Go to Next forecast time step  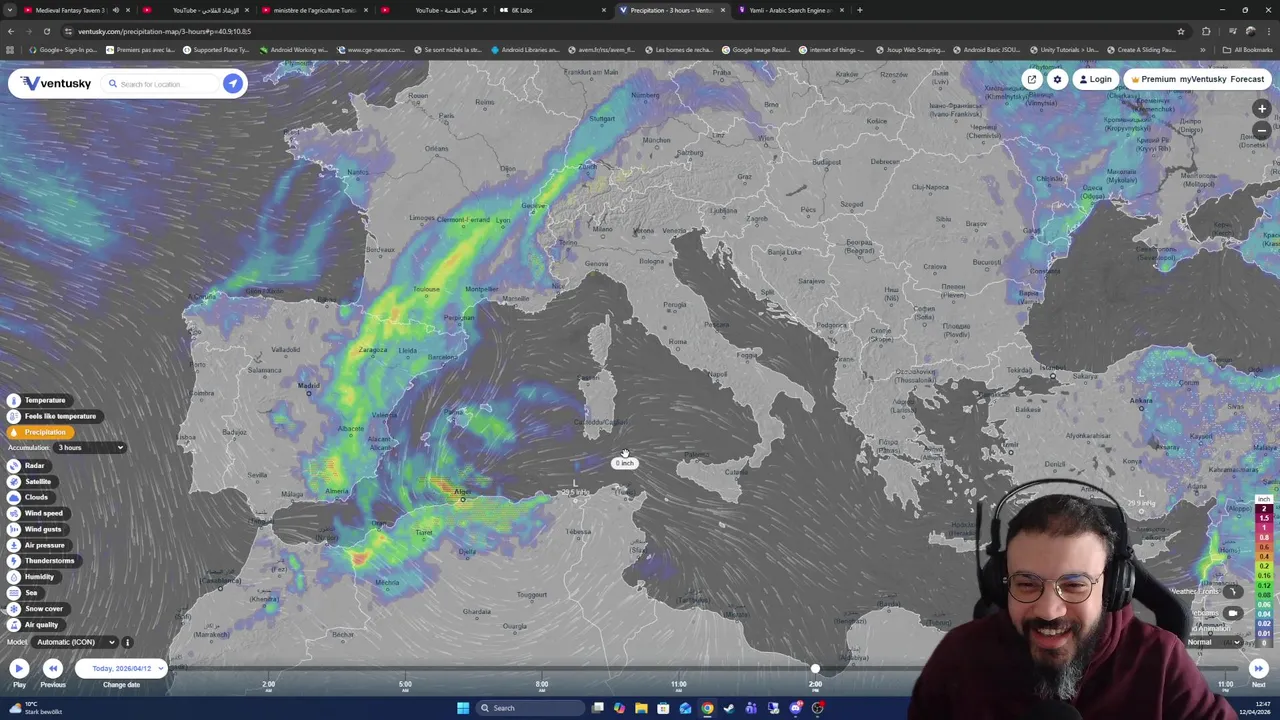(1258, 669)
